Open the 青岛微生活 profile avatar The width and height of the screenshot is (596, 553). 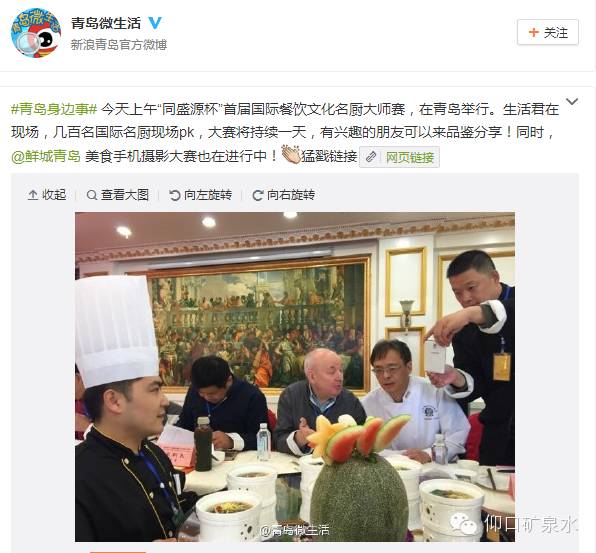[x=36, y=33]
